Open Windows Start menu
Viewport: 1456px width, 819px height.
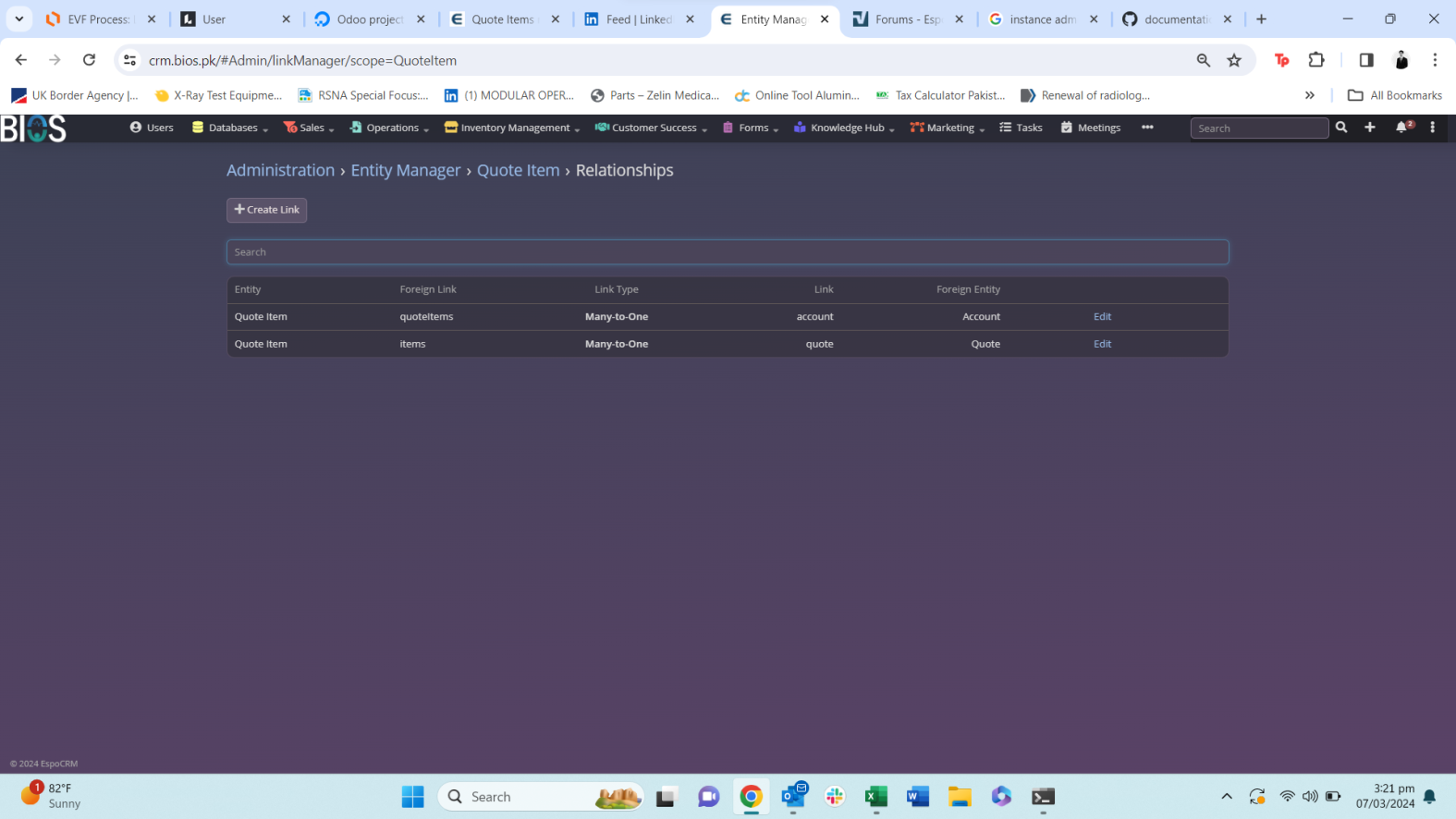(412, 797)
